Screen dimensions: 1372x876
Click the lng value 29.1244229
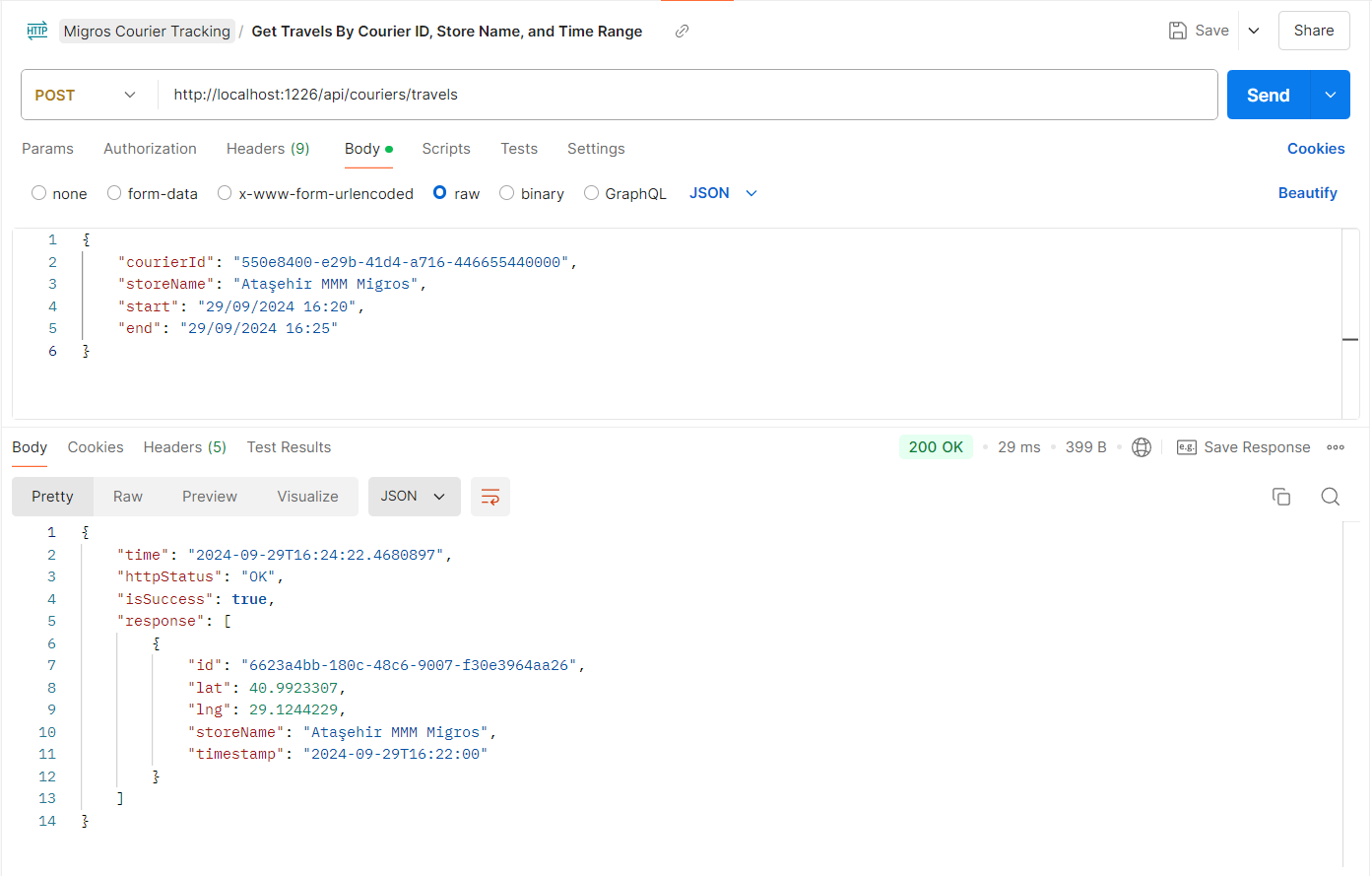[294, 709]
